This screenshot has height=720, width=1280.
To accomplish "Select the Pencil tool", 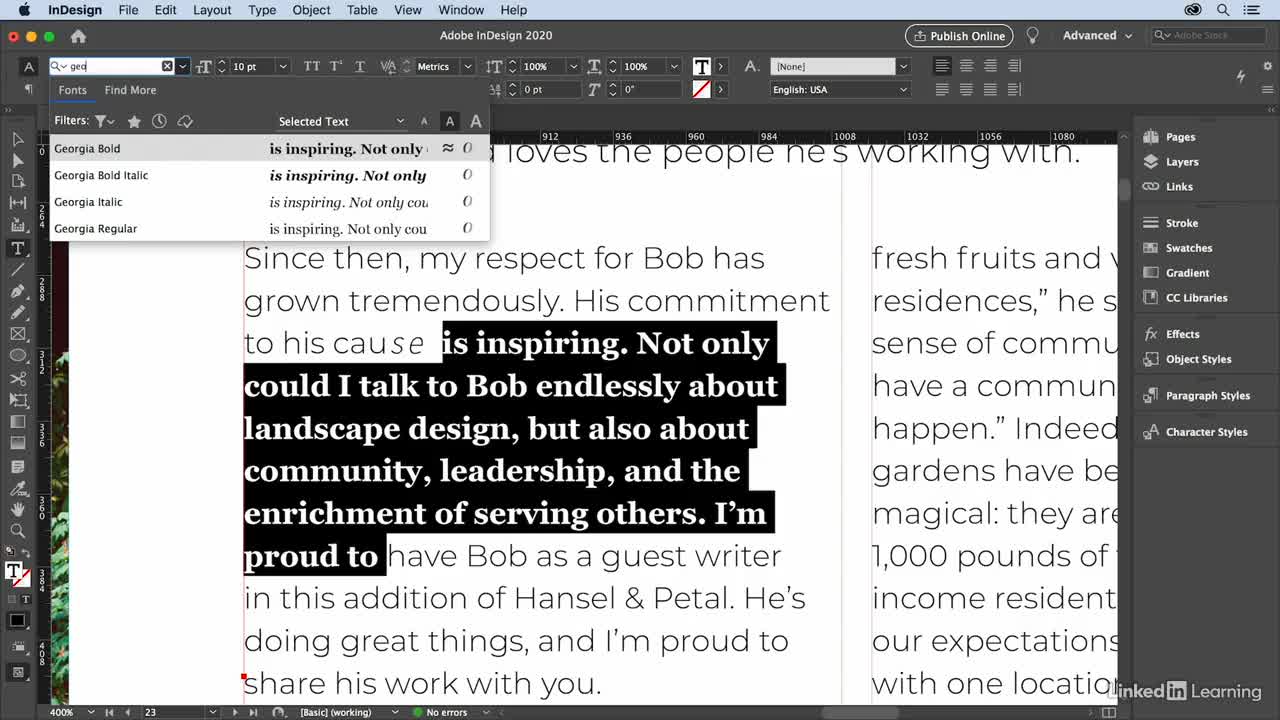I will point(17,312).
